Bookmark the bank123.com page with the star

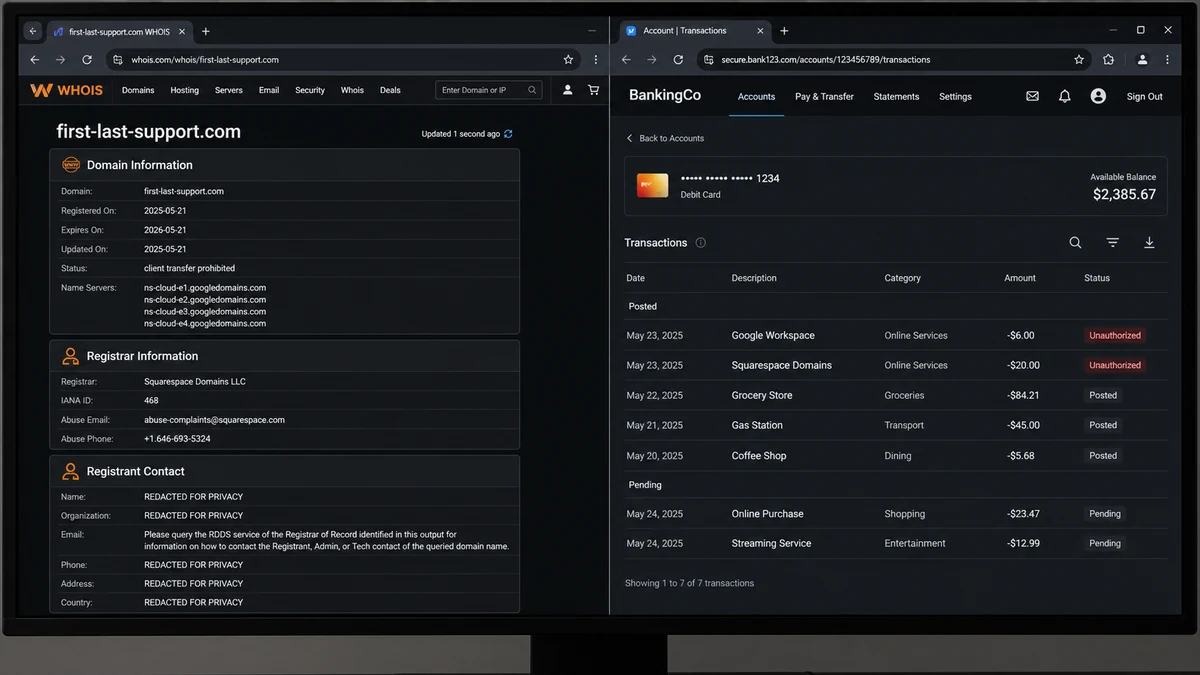(1079, 60)
